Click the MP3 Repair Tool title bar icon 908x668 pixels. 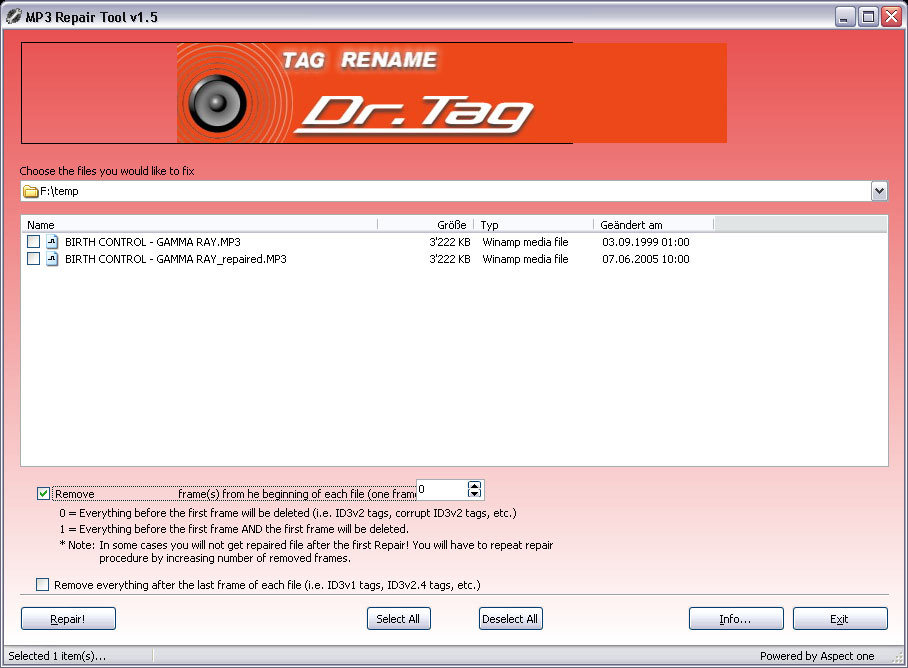click(x=13, y=17)
